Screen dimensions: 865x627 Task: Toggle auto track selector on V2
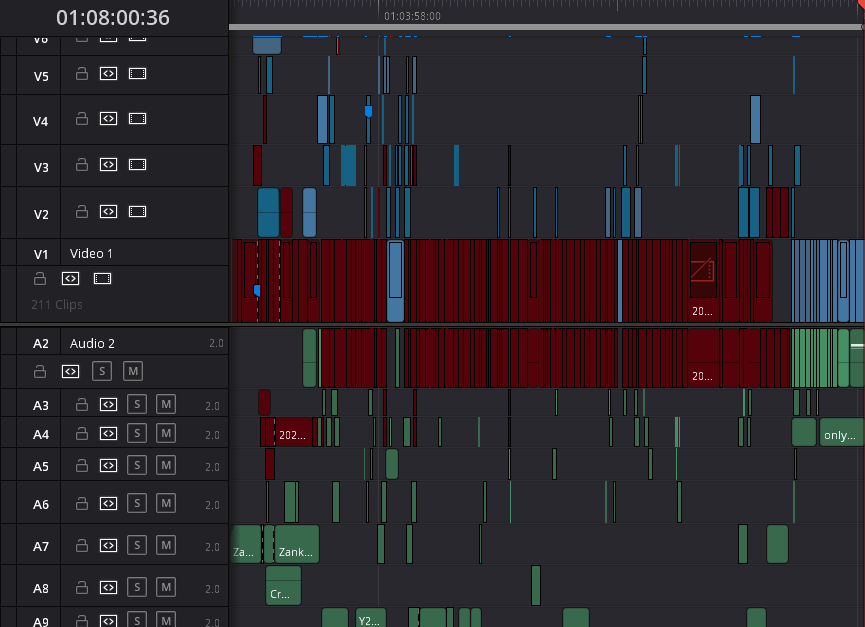[108, 211]
